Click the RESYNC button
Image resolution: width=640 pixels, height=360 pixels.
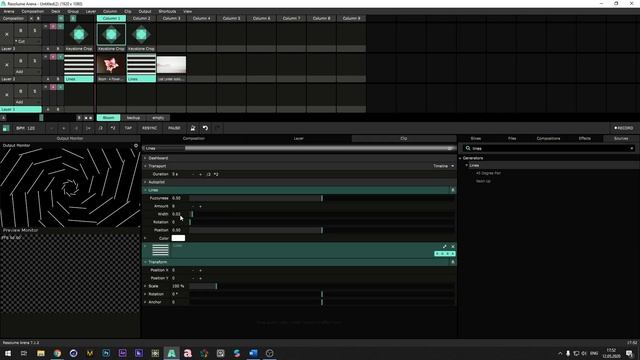[149, 128]
